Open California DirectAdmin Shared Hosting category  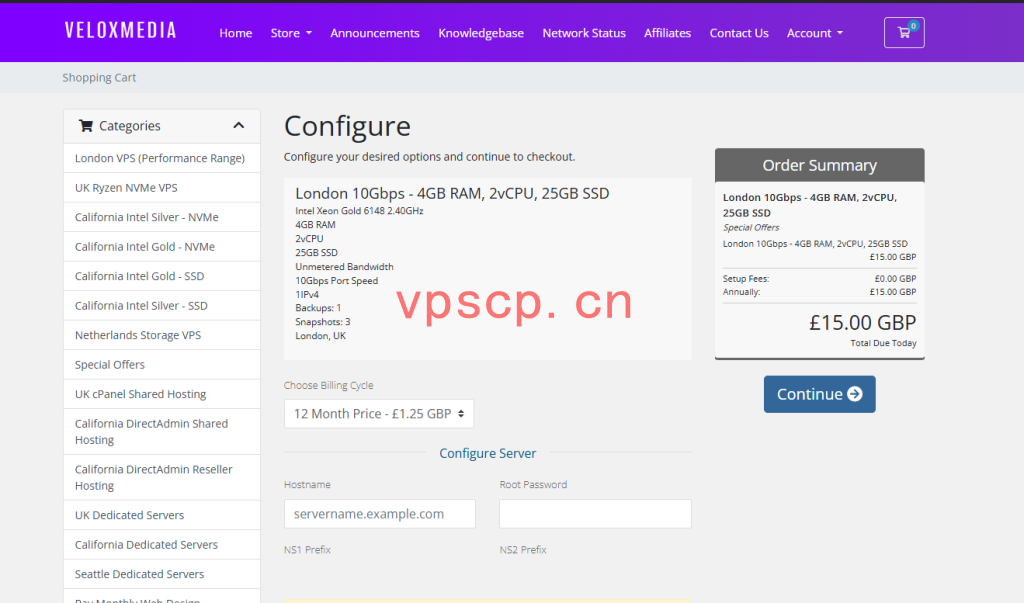coord(162,431)
